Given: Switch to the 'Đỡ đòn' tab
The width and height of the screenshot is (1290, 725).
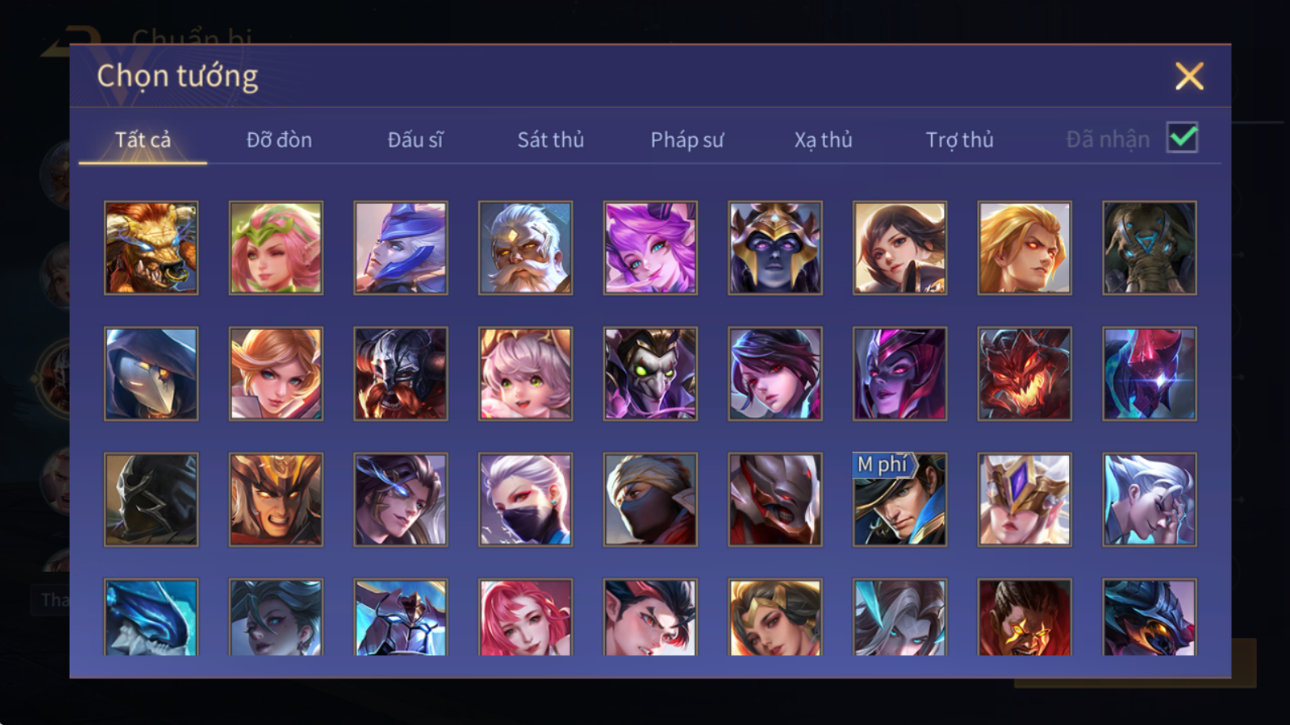Looking at the screenshot, I should pyautogui.click(x=279, y=140).
